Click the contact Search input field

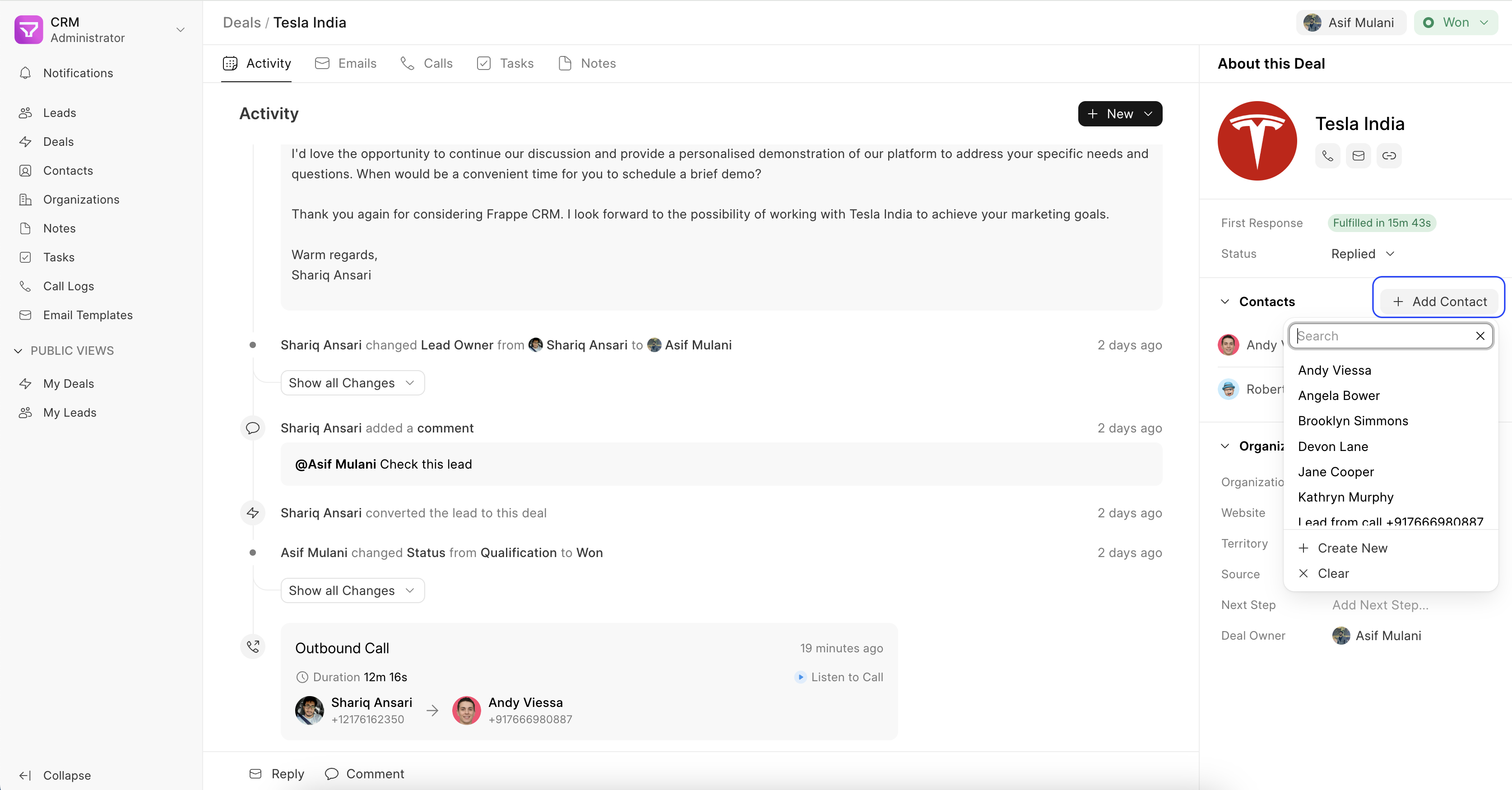(1382, 336)
